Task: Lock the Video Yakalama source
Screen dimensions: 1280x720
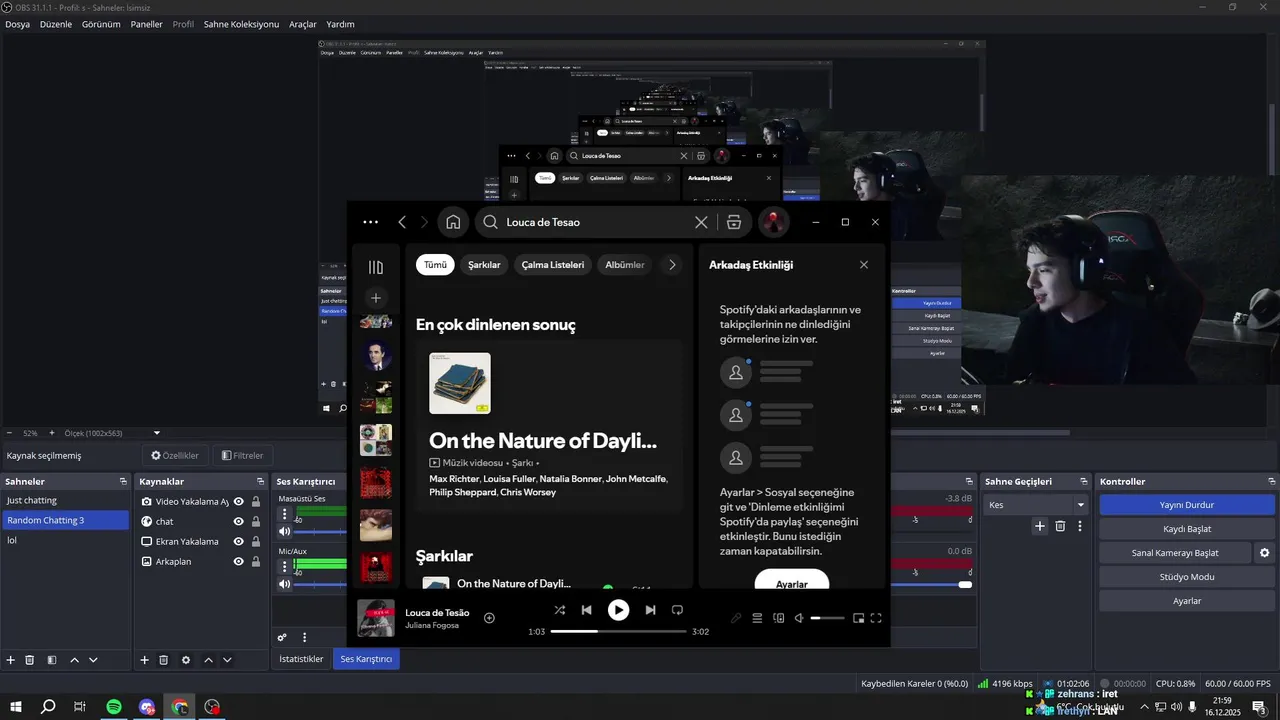Action: tap(256, 502)
